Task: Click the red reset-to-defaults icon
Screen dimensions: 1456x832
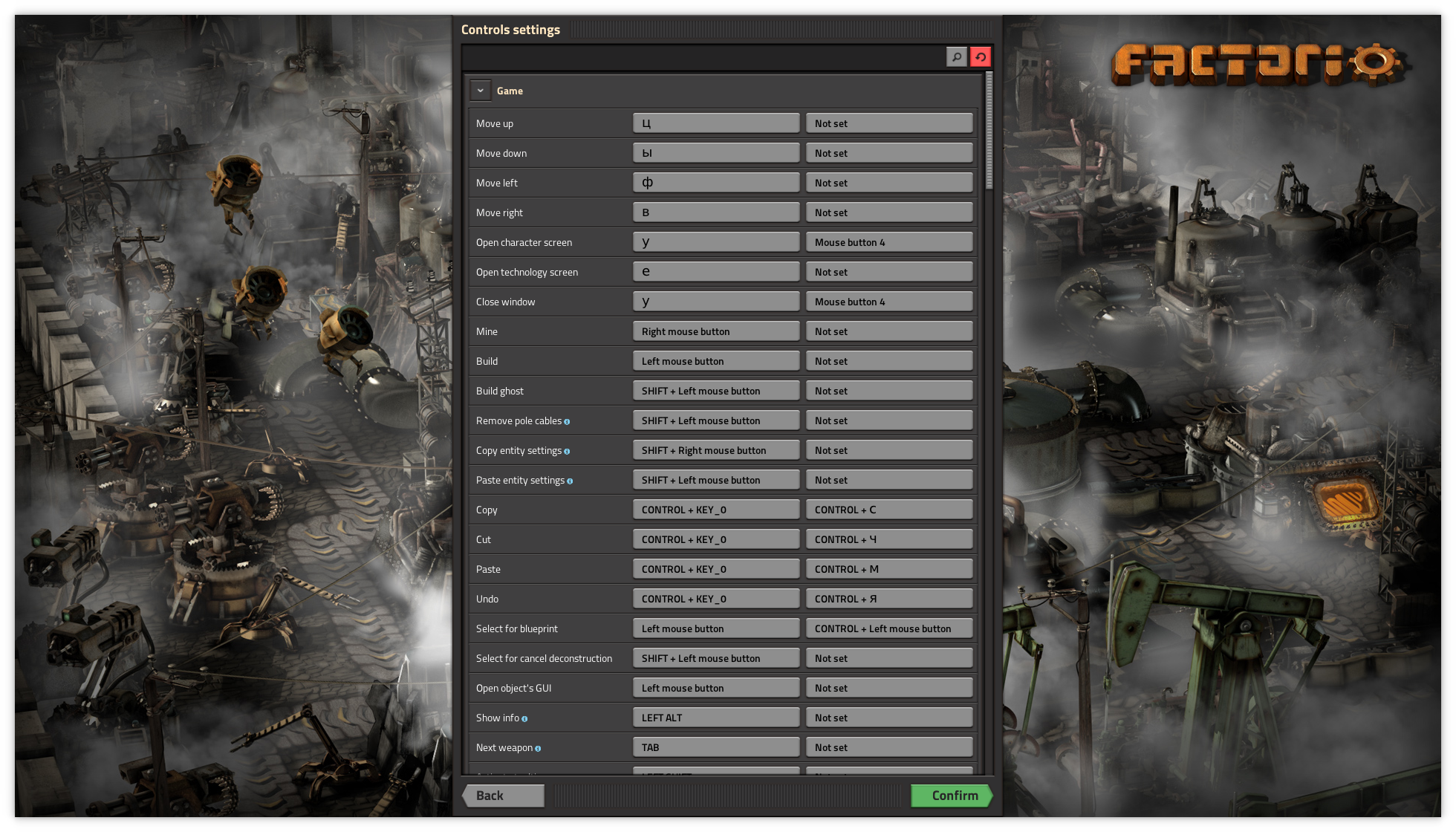Action: (x=981, y=56)
